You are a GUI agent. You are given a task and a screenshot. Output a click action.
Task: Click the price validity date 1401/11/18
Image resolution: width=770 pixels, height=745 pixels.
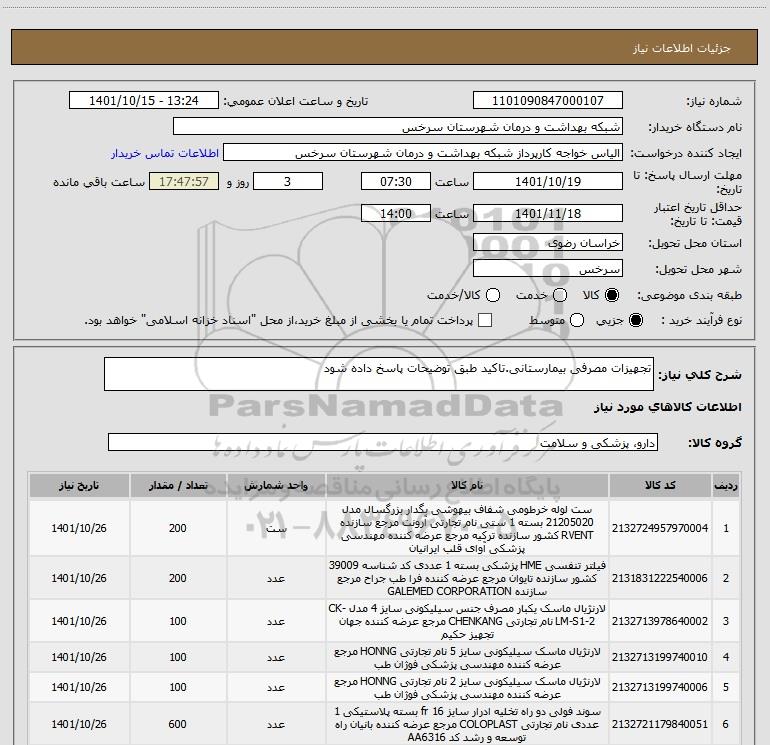pos(548,213)
